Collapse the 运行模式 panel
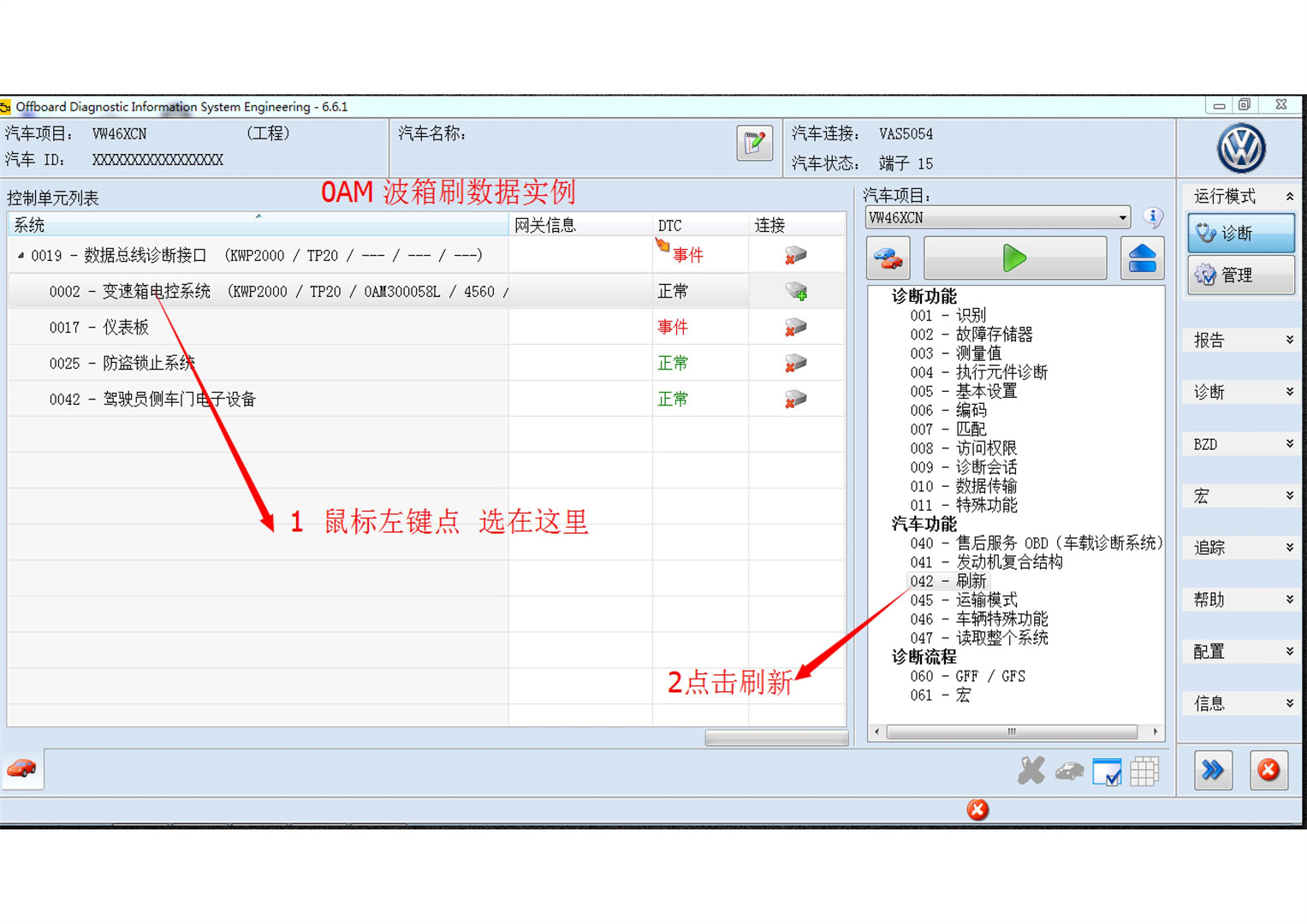1307x924 pixels. tap(1289, 197)
